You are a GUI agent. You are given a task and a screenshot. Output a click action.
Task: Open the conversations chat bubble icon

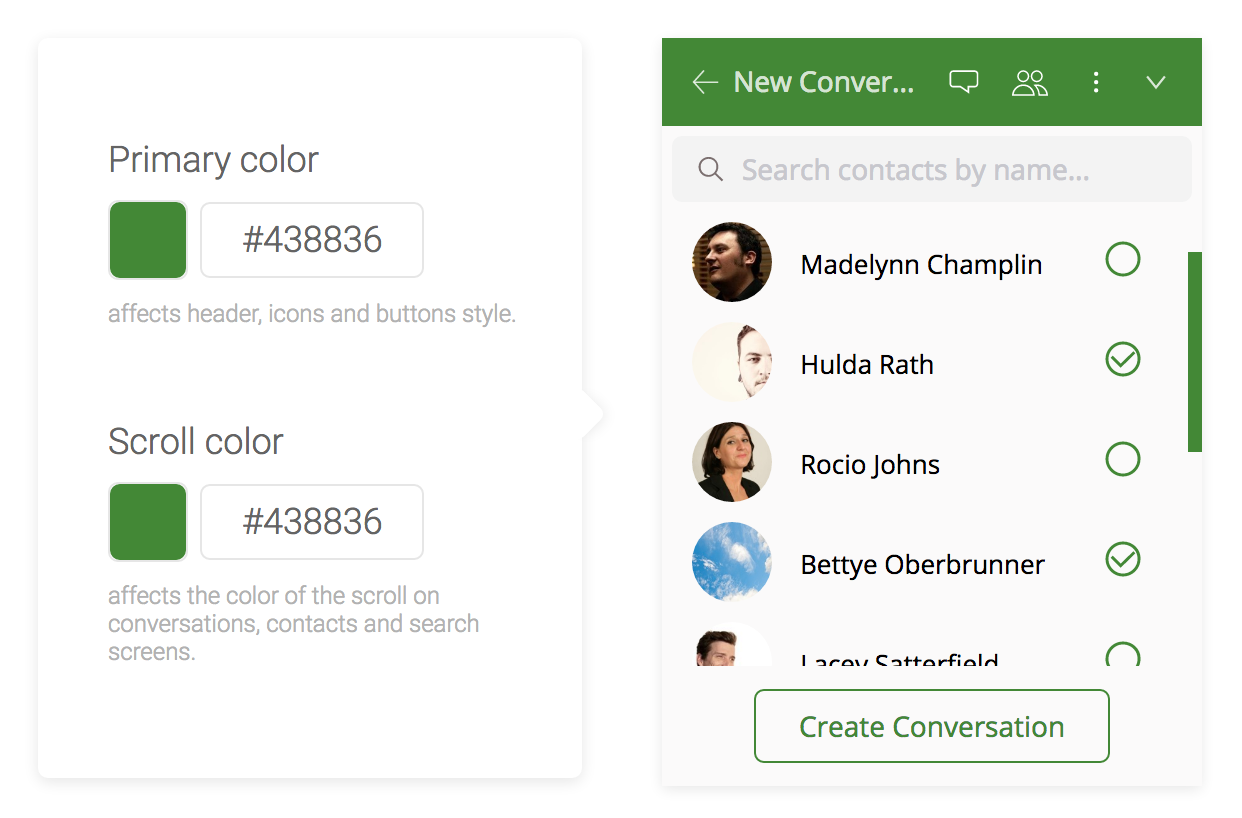coord(963,82)
